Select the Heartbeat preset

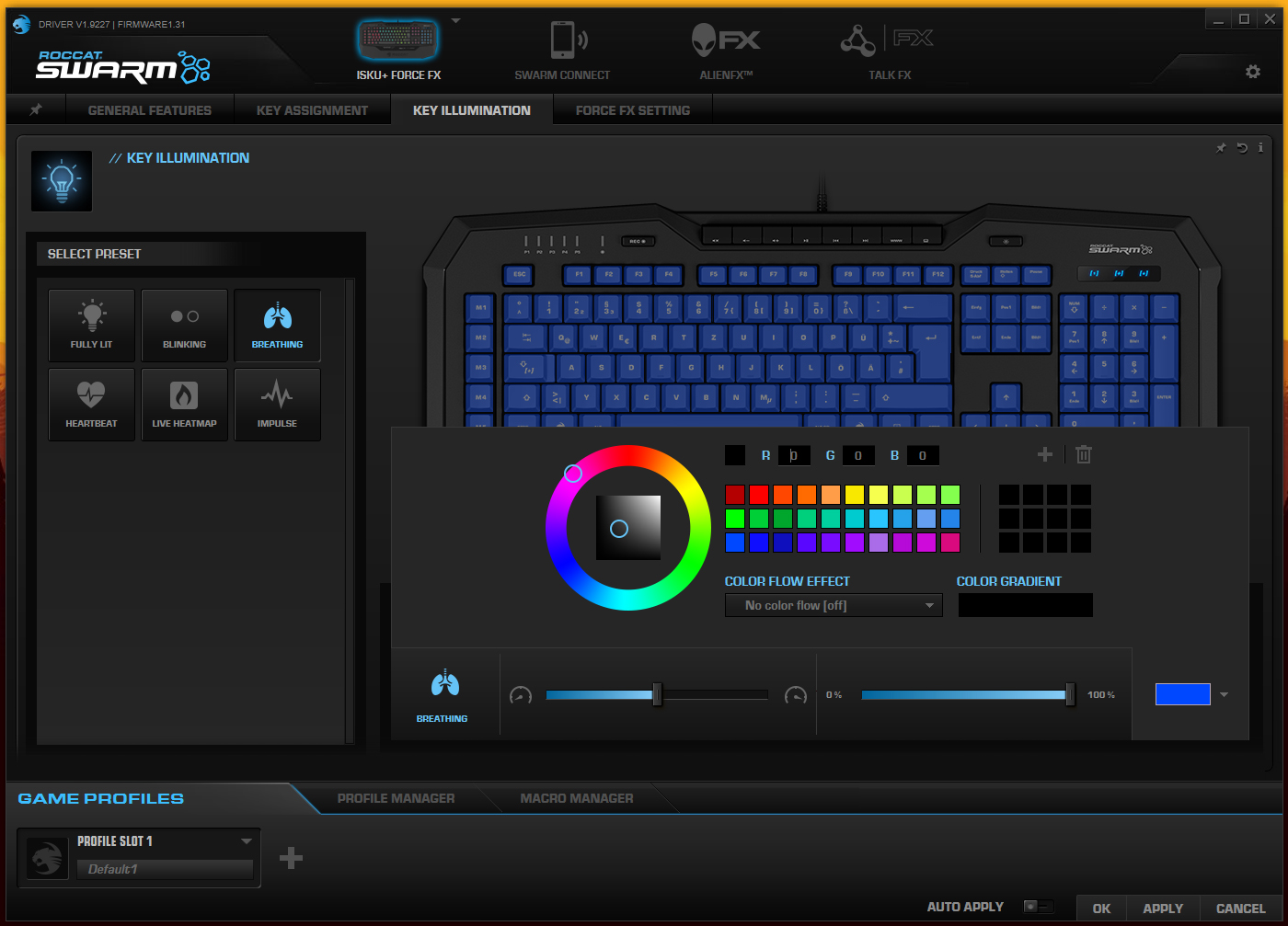92,405
